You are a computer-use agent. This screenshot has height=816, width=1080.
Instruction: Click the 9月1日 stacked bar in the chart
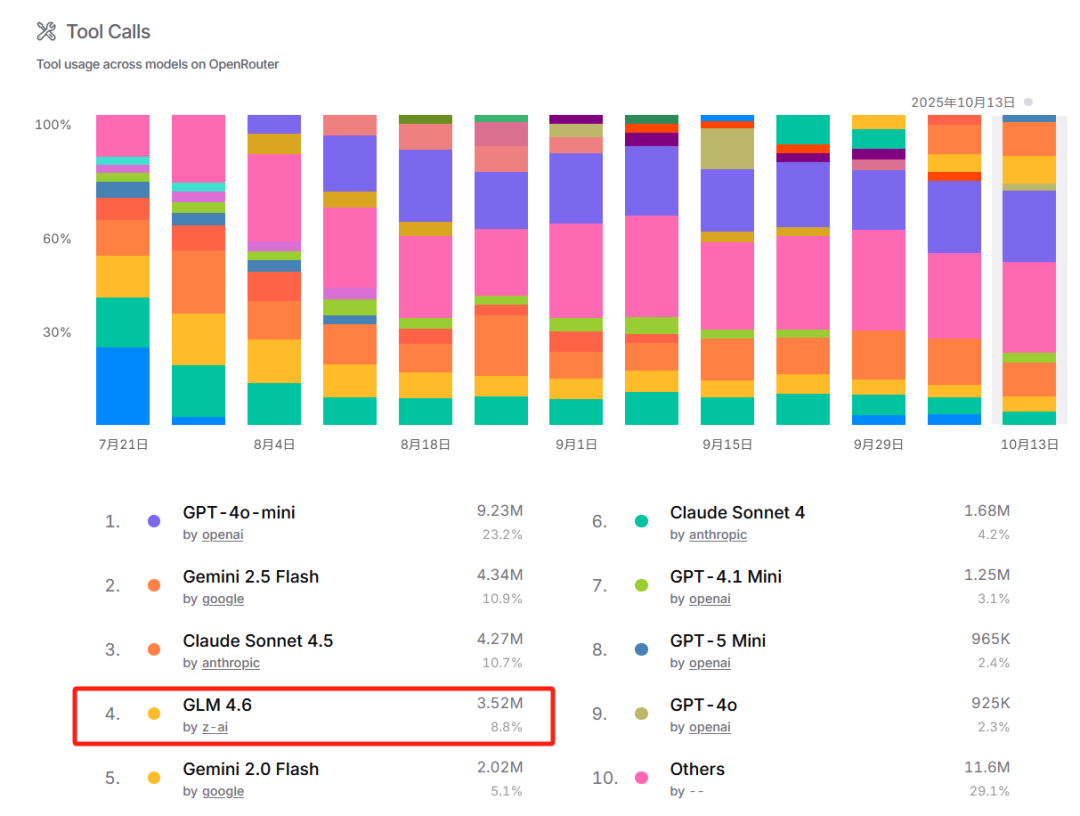(x=576, y=270)
